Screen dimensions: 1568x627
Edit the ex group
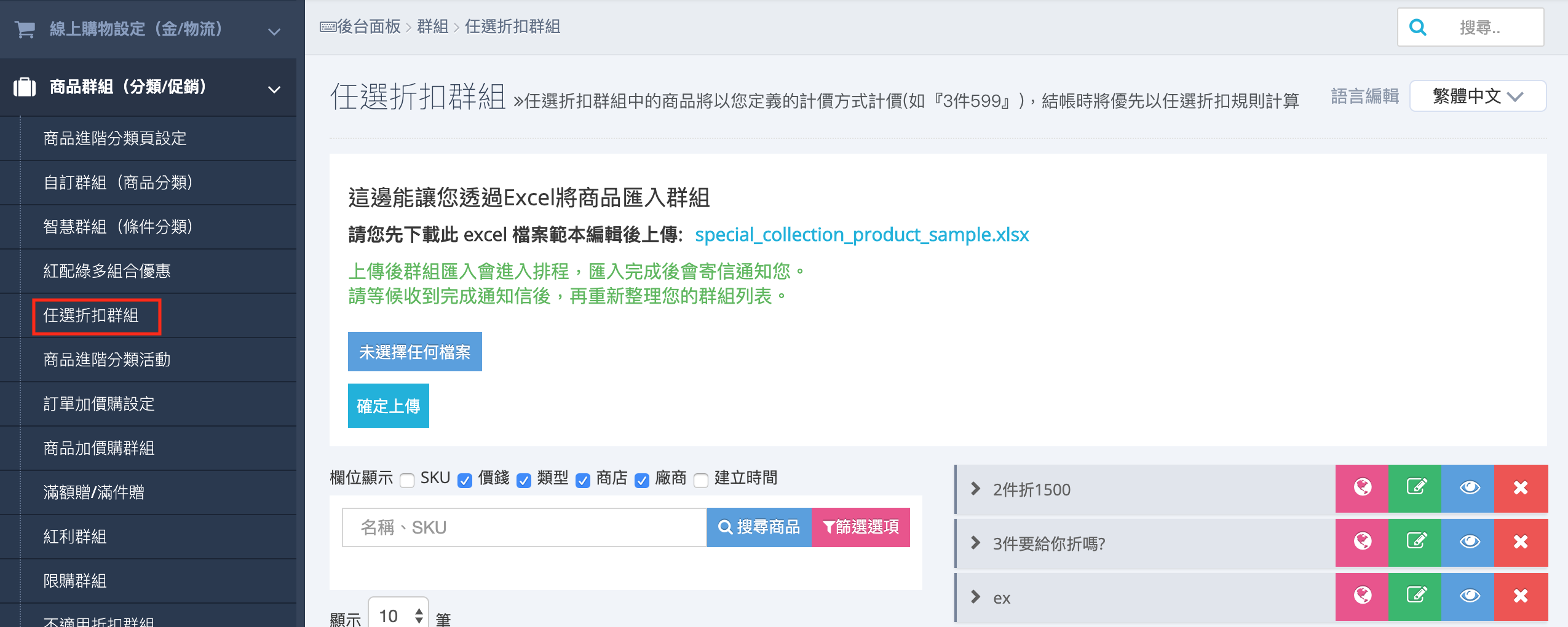[x=1415, y=597]
